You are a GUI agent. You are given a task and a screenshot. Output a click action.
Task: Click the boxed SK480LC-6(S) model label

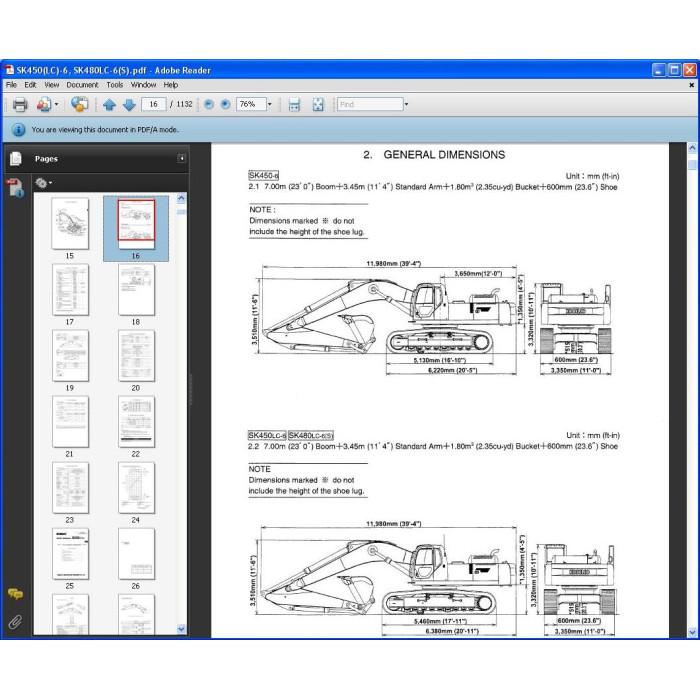coord(311,435)
